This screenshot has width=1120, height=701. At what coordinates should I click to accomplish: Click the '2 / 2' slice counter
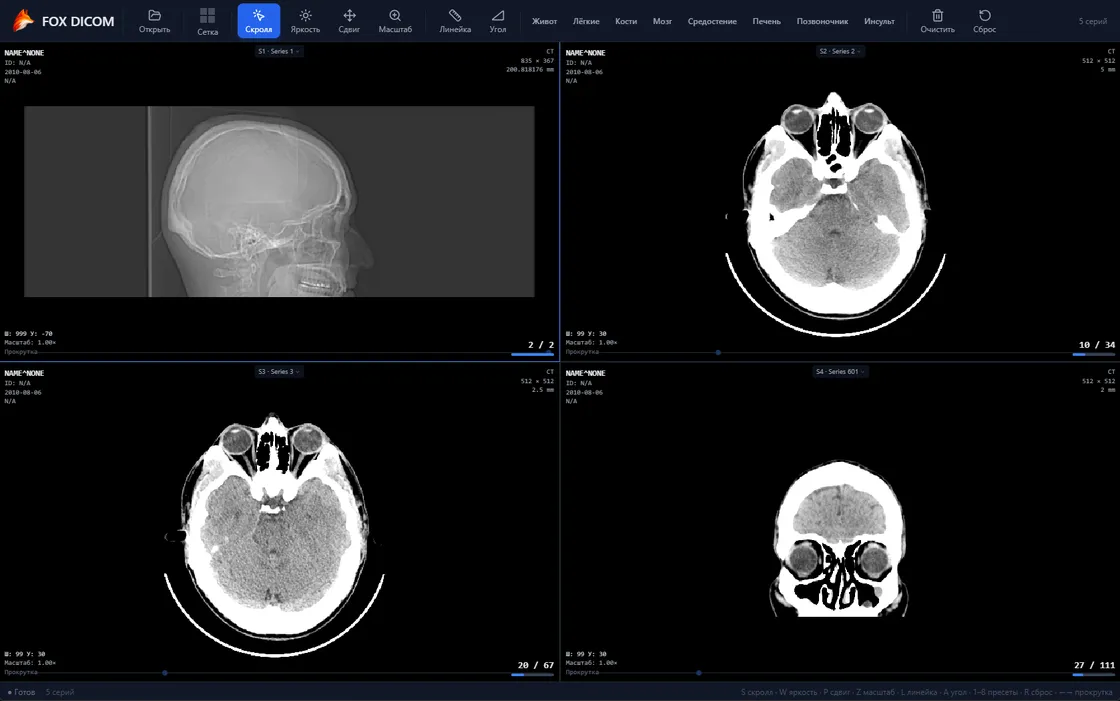point(541,344)
